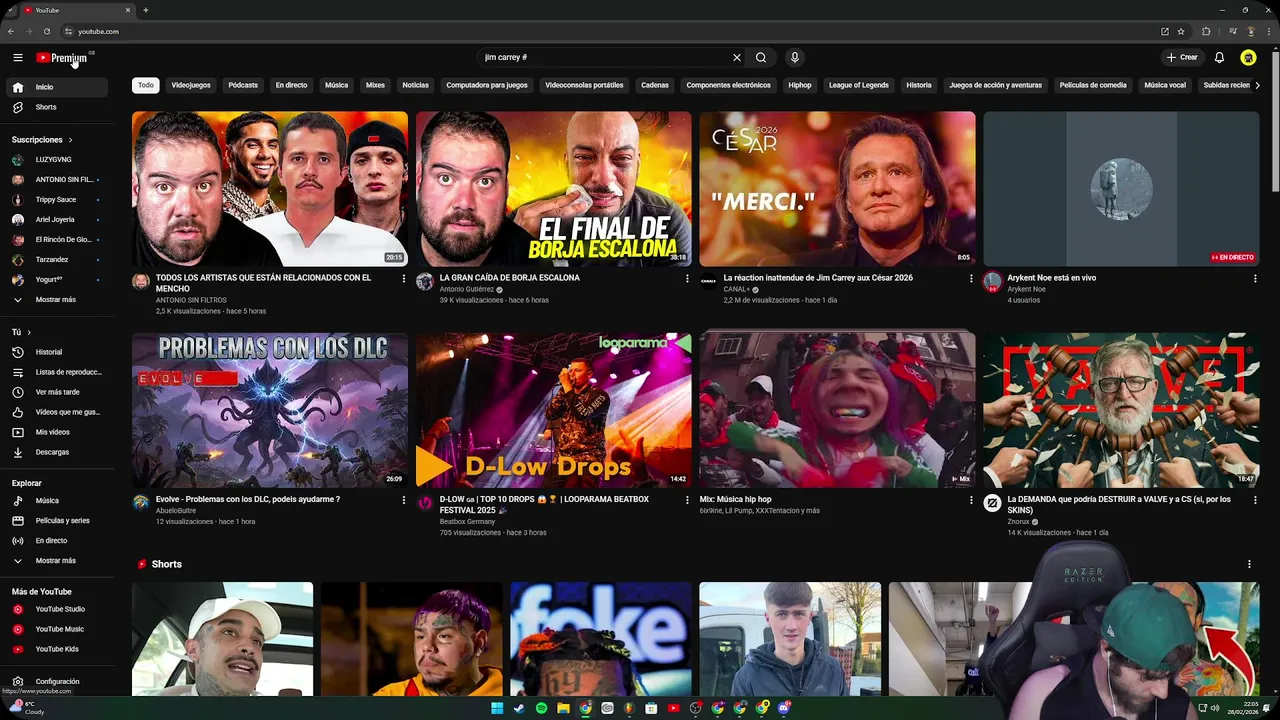Open Ariel Joyería subscription channel
This screenshot has width=1280, height=720.
click(55, 220)
